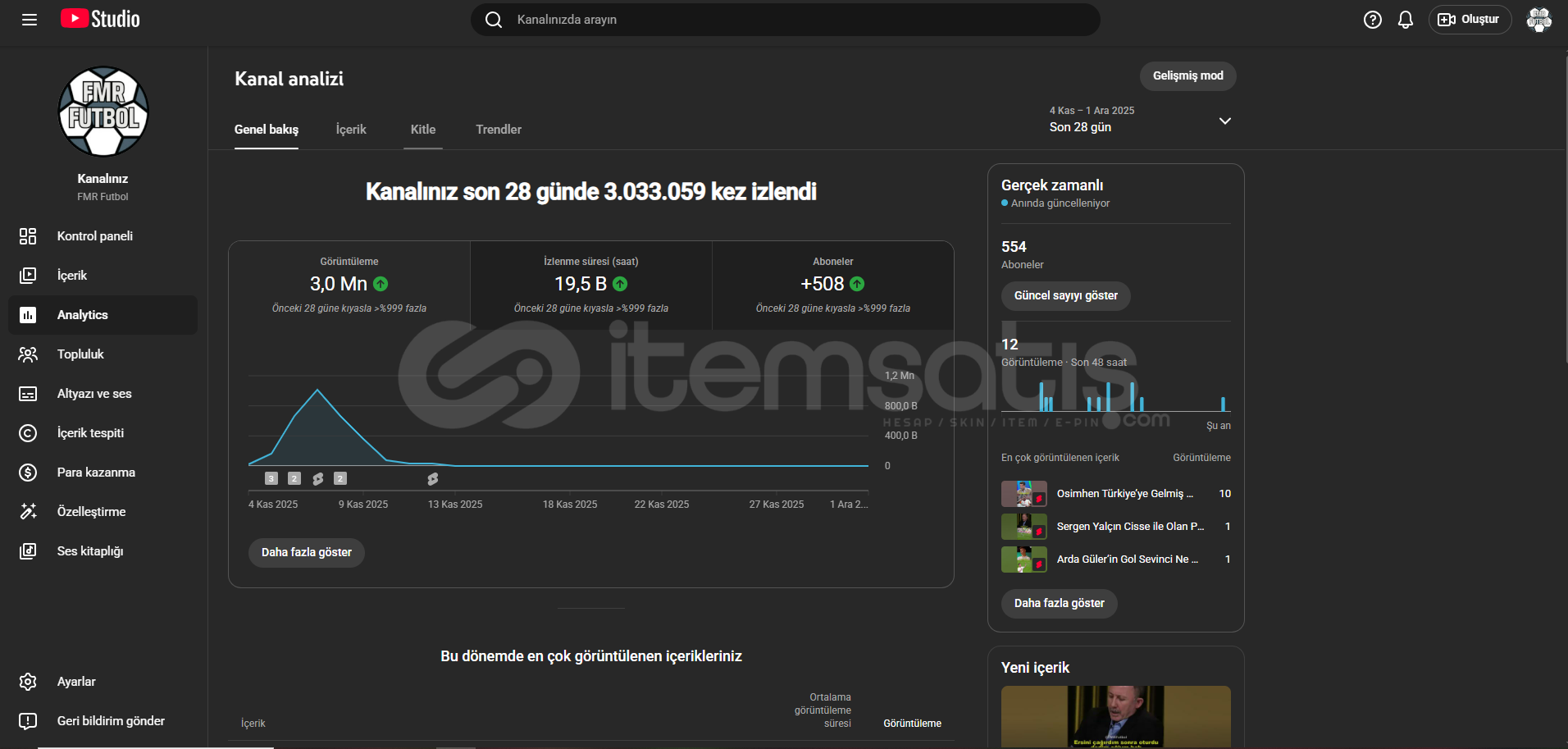
Task: Open Kontrol paneli from sidebar
Action: (x=94, y=236)
